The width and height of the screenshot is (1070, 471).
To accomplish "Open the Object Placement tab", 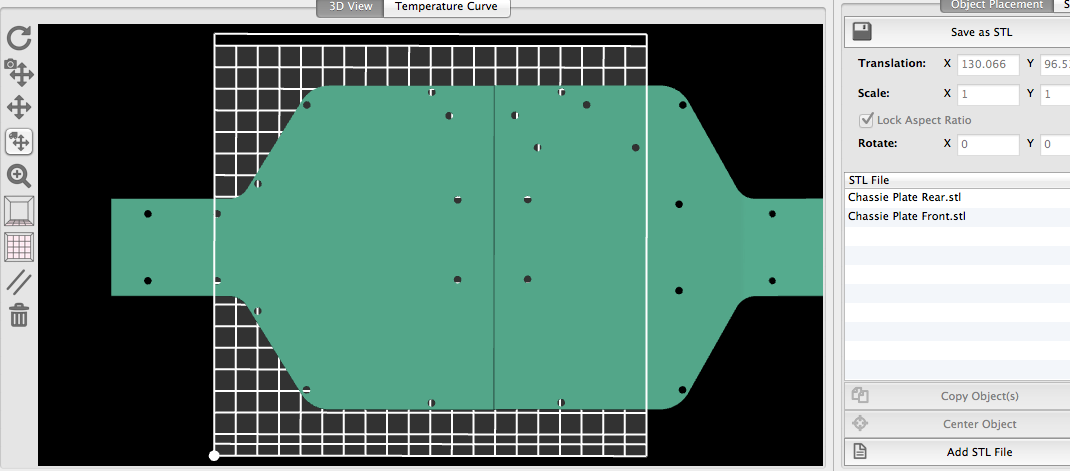I will [996, 5].
